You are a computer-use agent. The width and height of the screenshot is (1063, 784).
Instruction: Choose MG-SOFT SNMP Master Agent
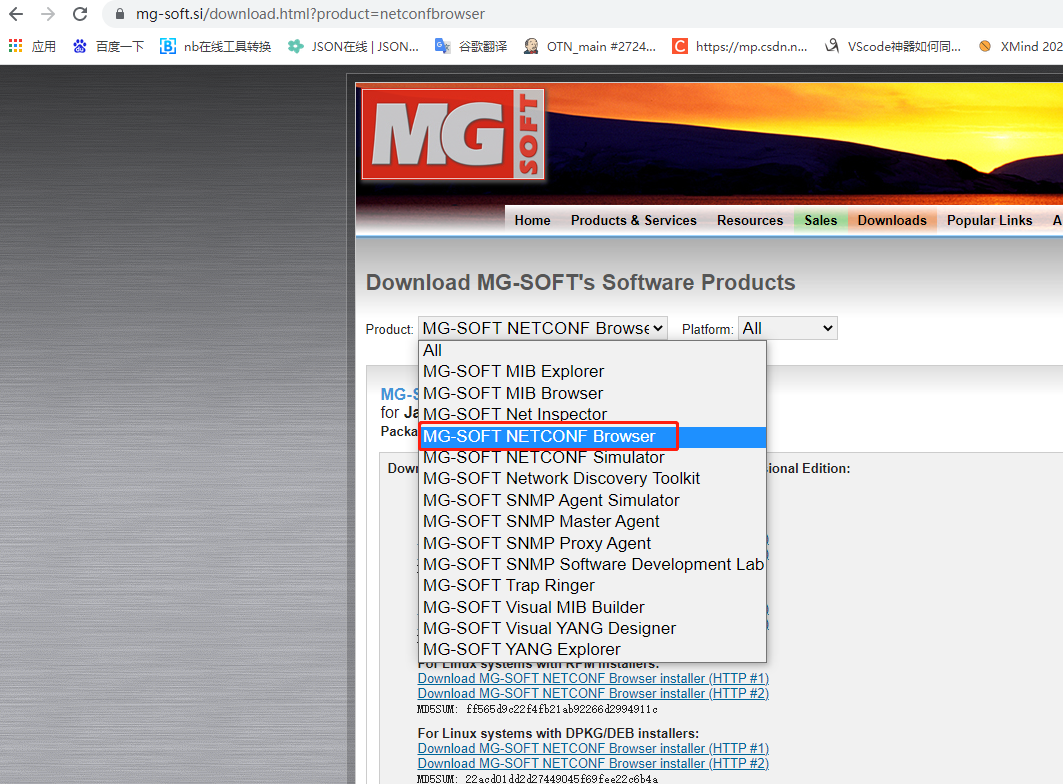[x=593, y=522]
